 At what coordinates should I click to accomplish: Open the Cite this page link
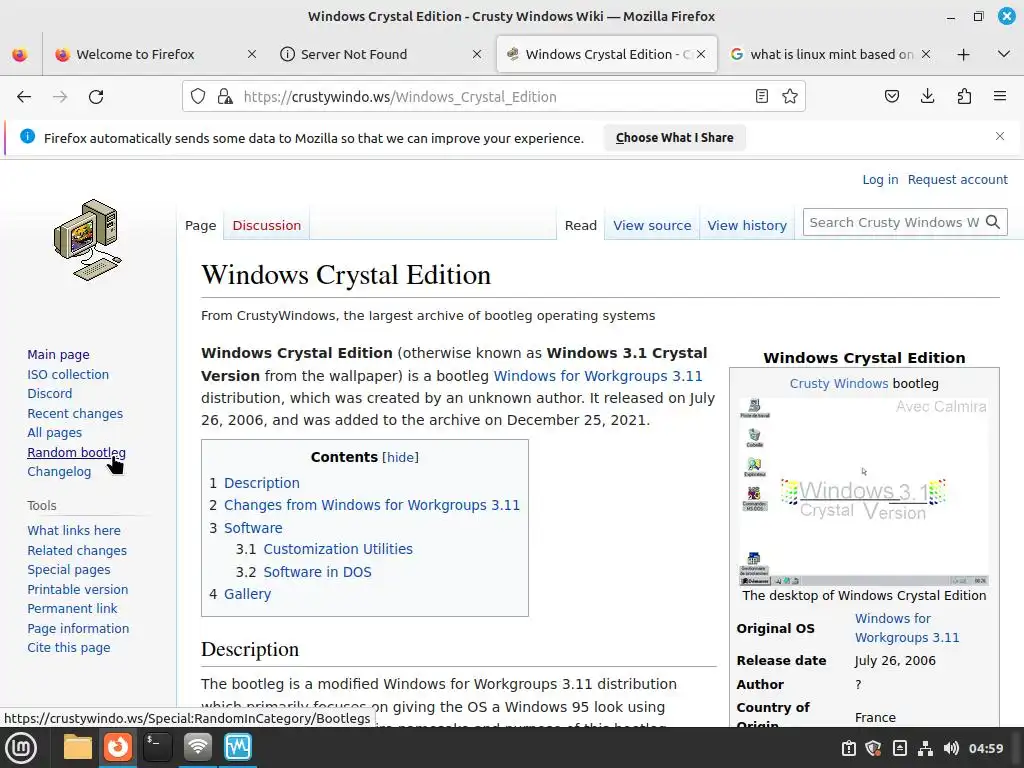69,648
